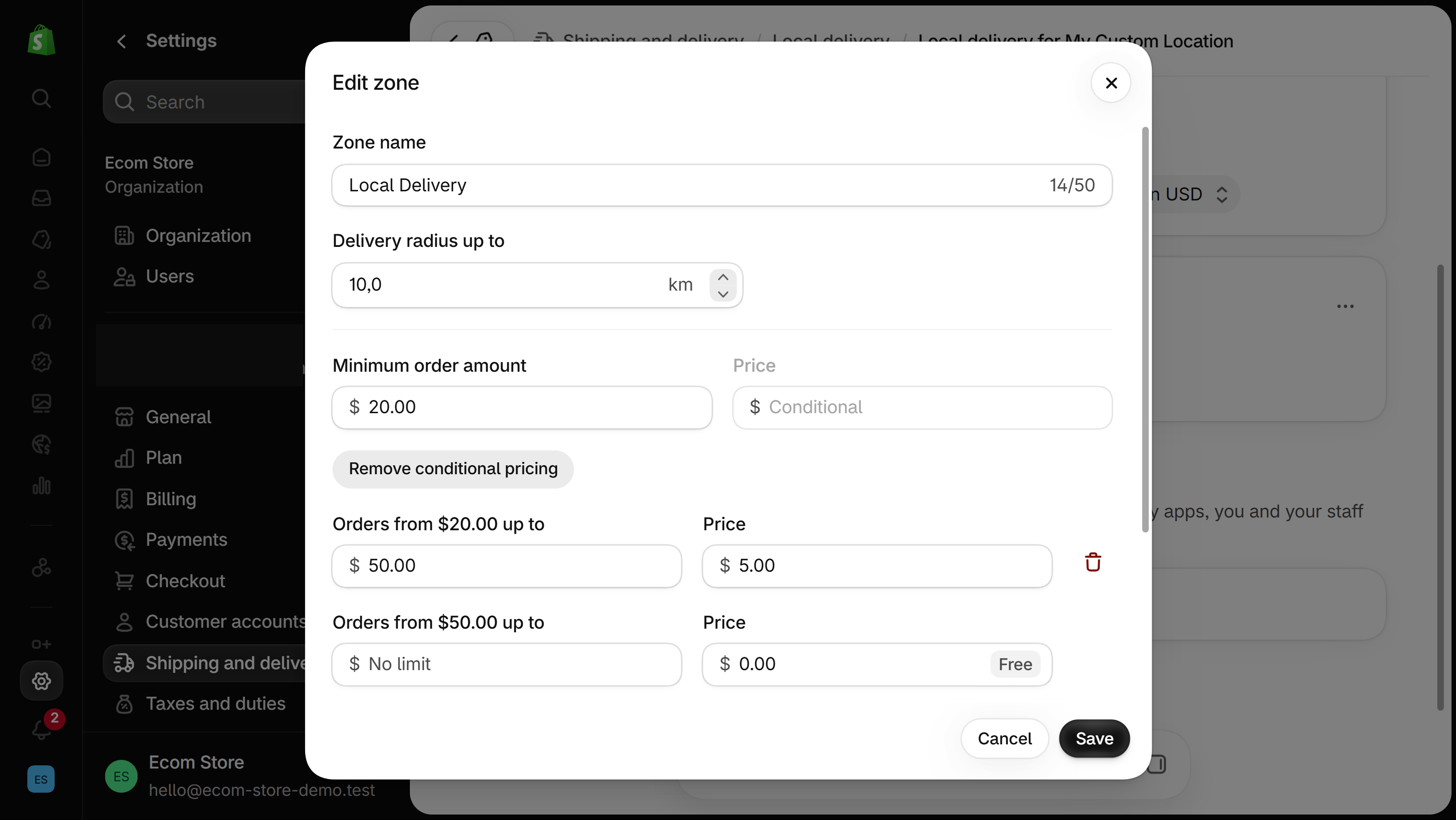
Task: Click the $50.00 order upper limit field
Action: 506,565
